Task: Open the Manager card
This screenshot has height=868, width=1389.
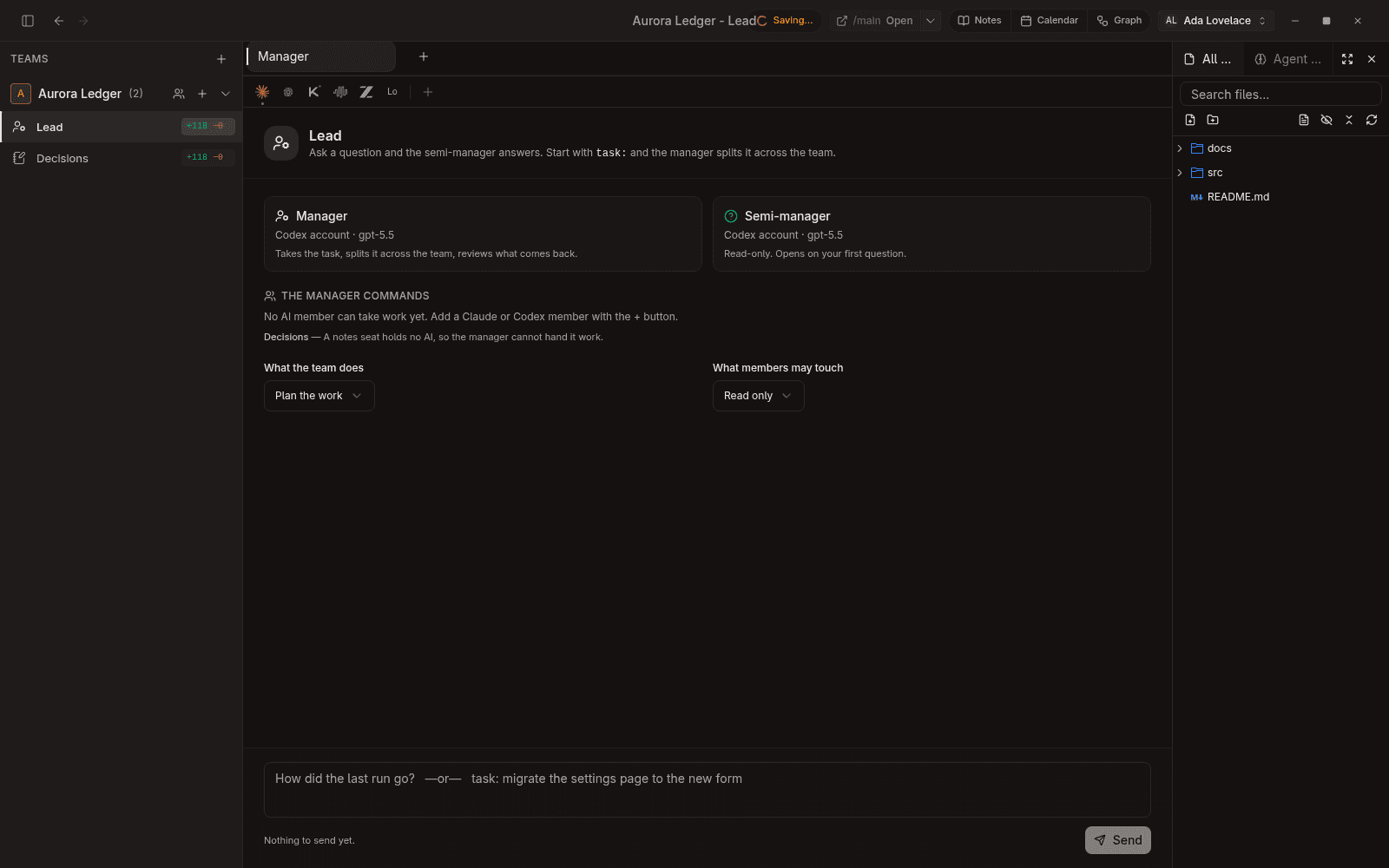Action: [x=483, y=234]
